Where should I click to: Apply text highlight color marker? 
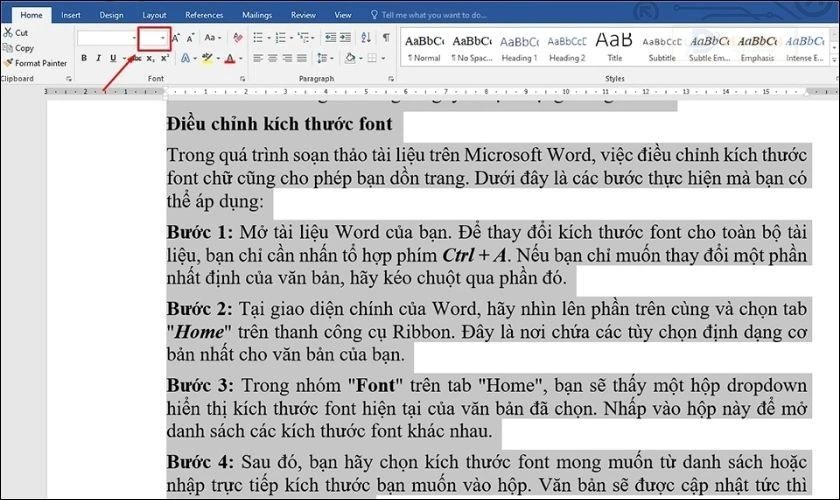(x=207, y=58)
